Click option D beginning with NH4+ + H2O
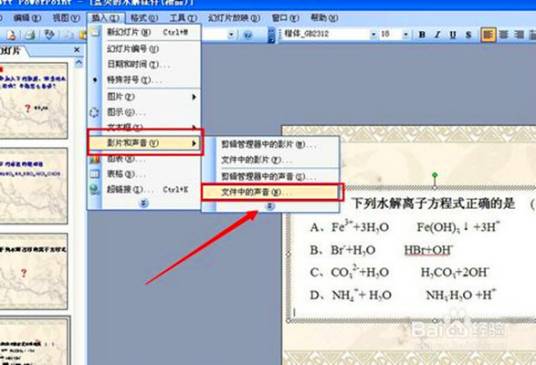Screen dimensions: 536x365 pyautogui.click(x=403, y=295)
